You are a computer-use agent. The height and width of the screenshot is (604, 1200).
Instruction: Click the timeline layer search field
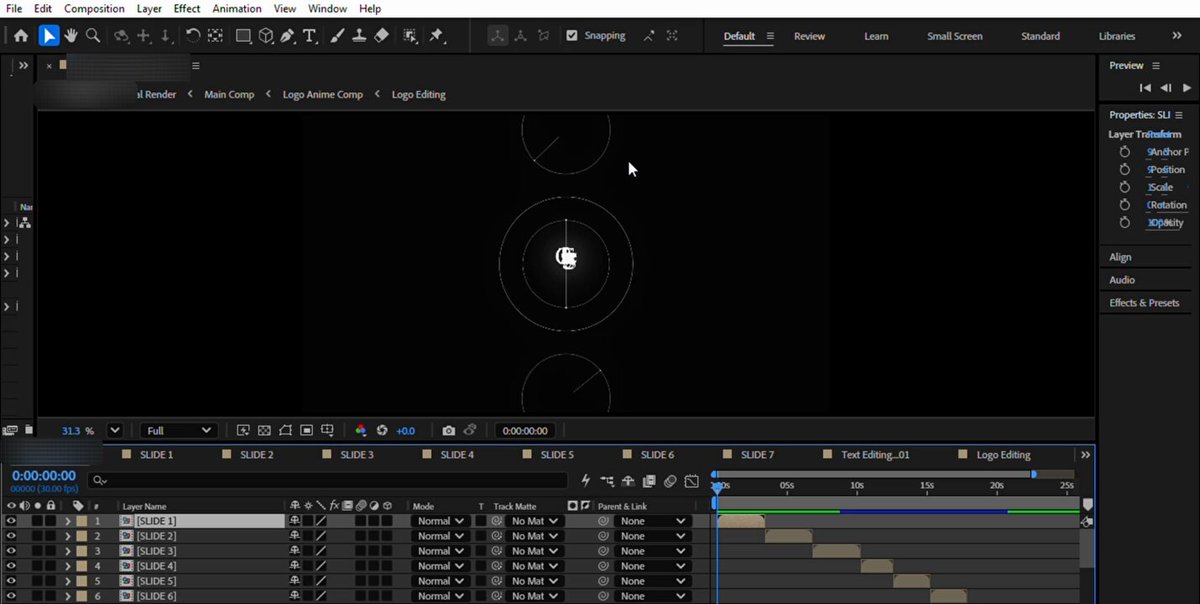[328, 481]
